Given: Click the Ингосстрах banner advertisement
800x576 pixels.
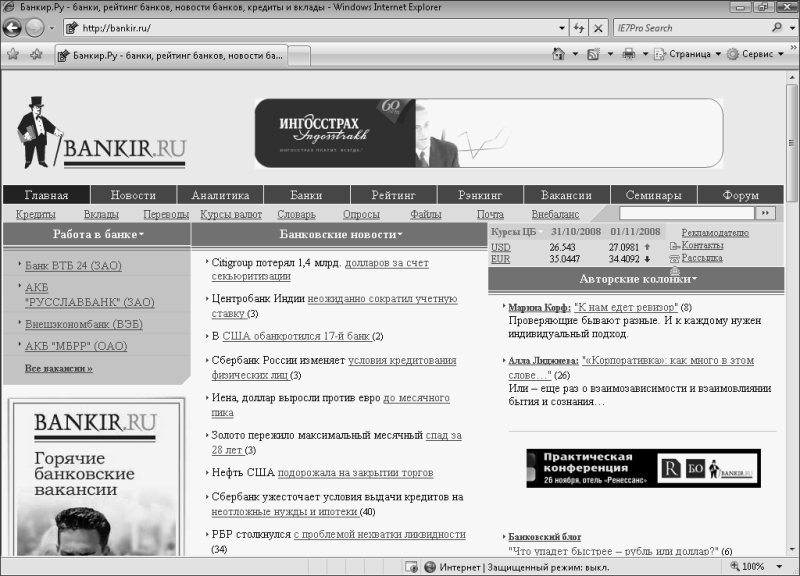Looking at the screenshot, I should click(x=489, y=133).
